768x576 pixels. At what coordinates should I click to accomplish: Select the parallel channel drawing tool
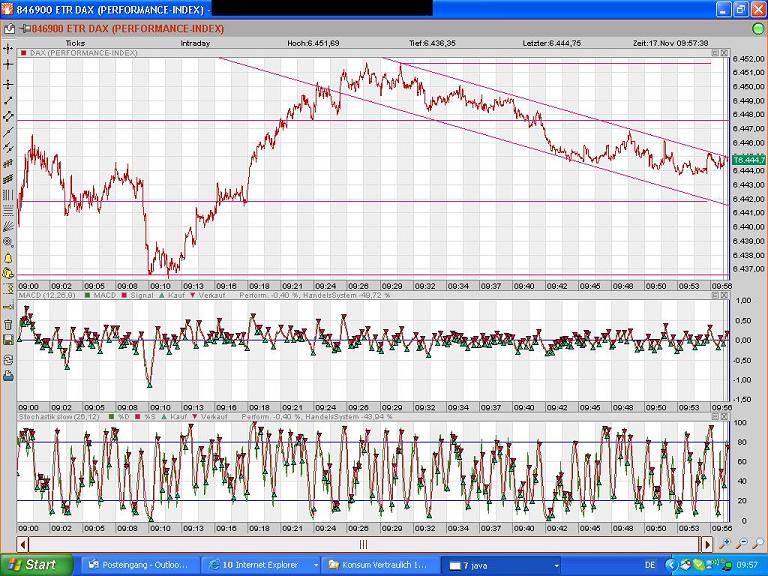(x=8, y=117)
